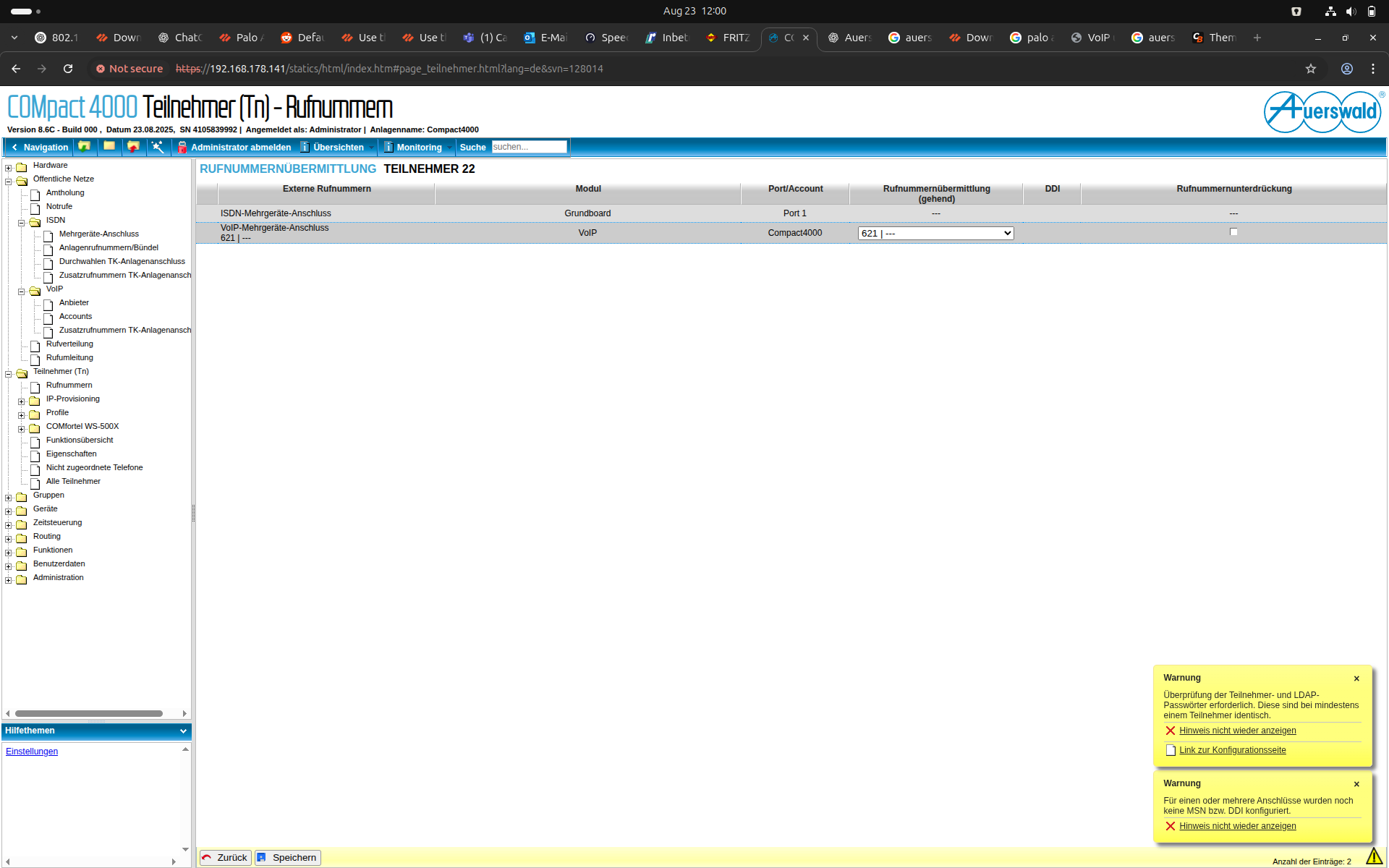1389x868 pixels.
Task: Open the 621 Rufnummernübermittlung dropdown
Action: (935, 234)
